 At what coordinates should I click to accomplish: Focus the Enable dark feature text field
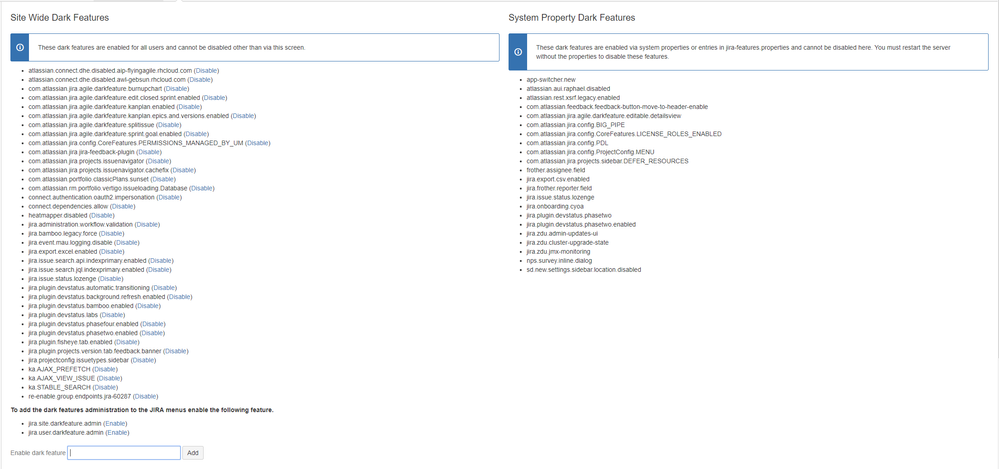(x=125, y=452)
